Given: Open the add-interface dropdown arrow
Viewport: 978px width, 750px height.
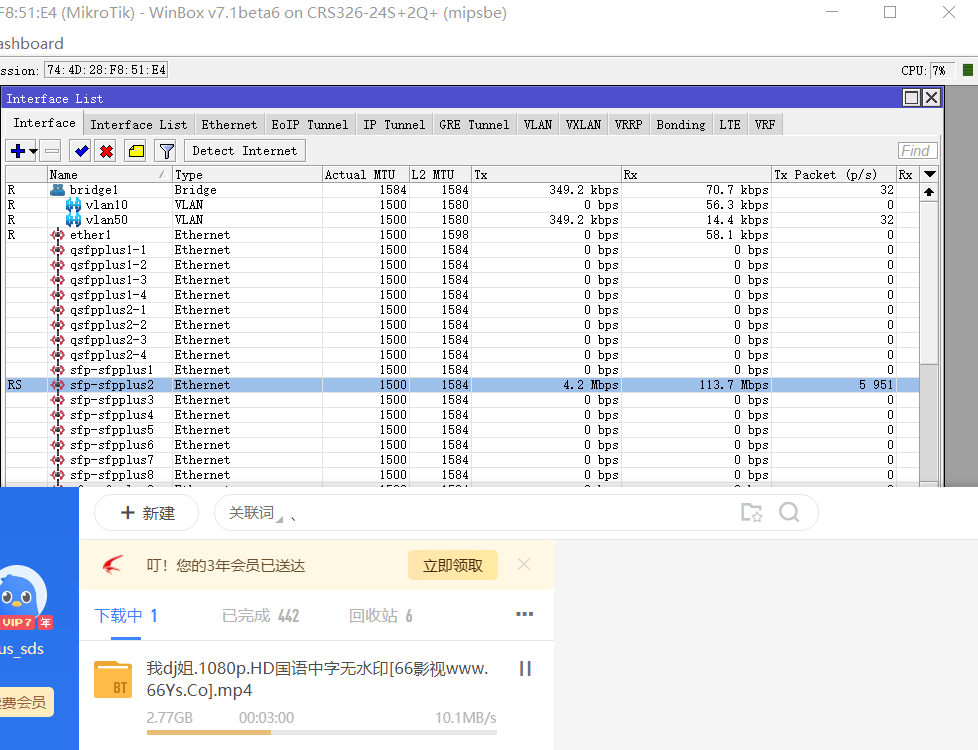Looking at the screenshot, I should pos(33,152).
